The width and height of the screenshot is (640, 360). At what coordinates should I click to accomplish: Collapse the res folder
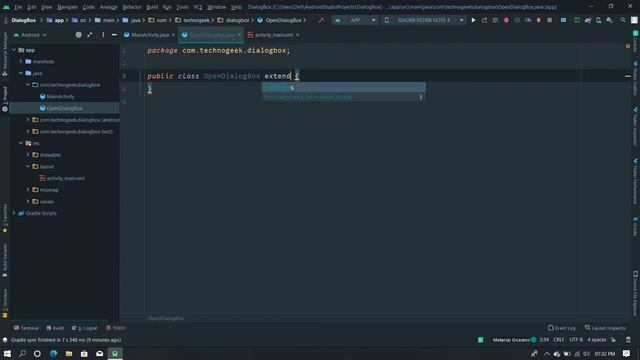pos(21,143)
